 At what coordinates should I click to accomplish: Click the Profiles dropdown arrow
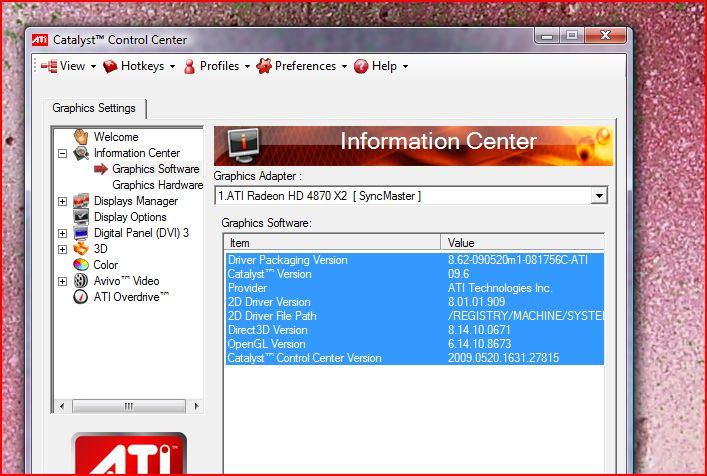click(247, 67)
